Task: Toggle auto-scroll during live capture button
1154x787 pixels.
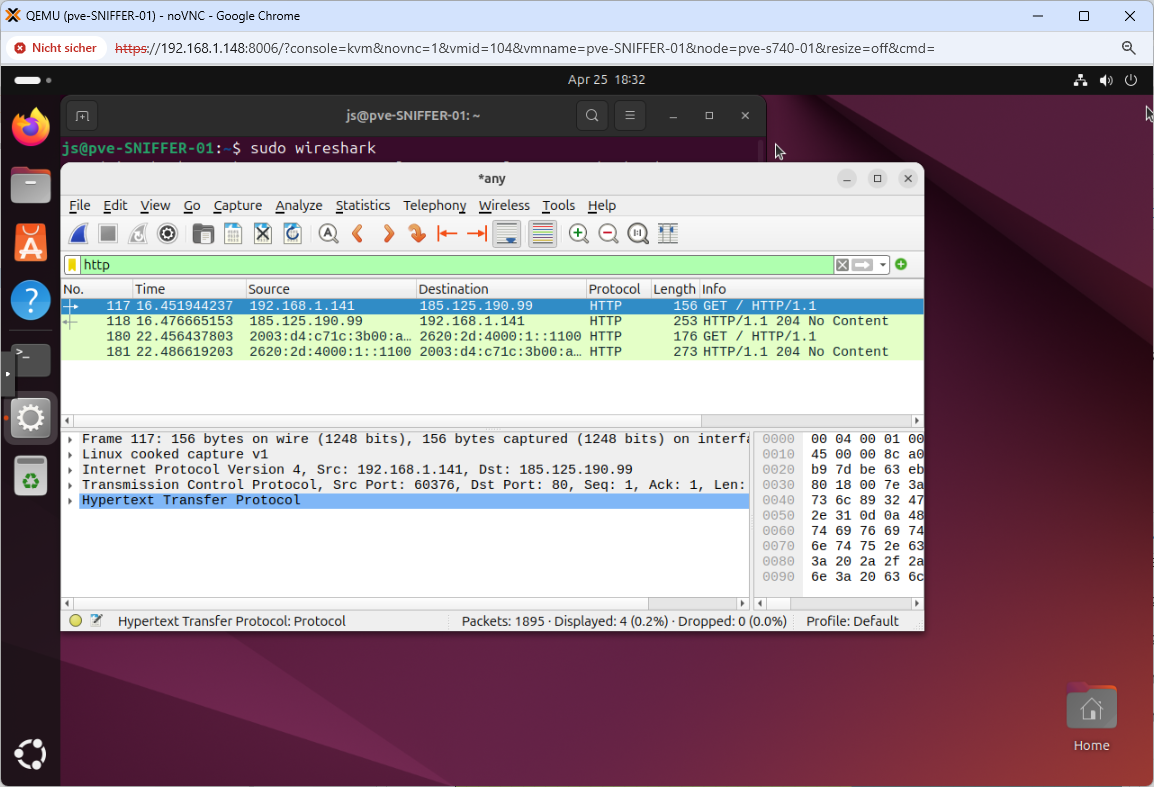Action: (x=507, y=234)
